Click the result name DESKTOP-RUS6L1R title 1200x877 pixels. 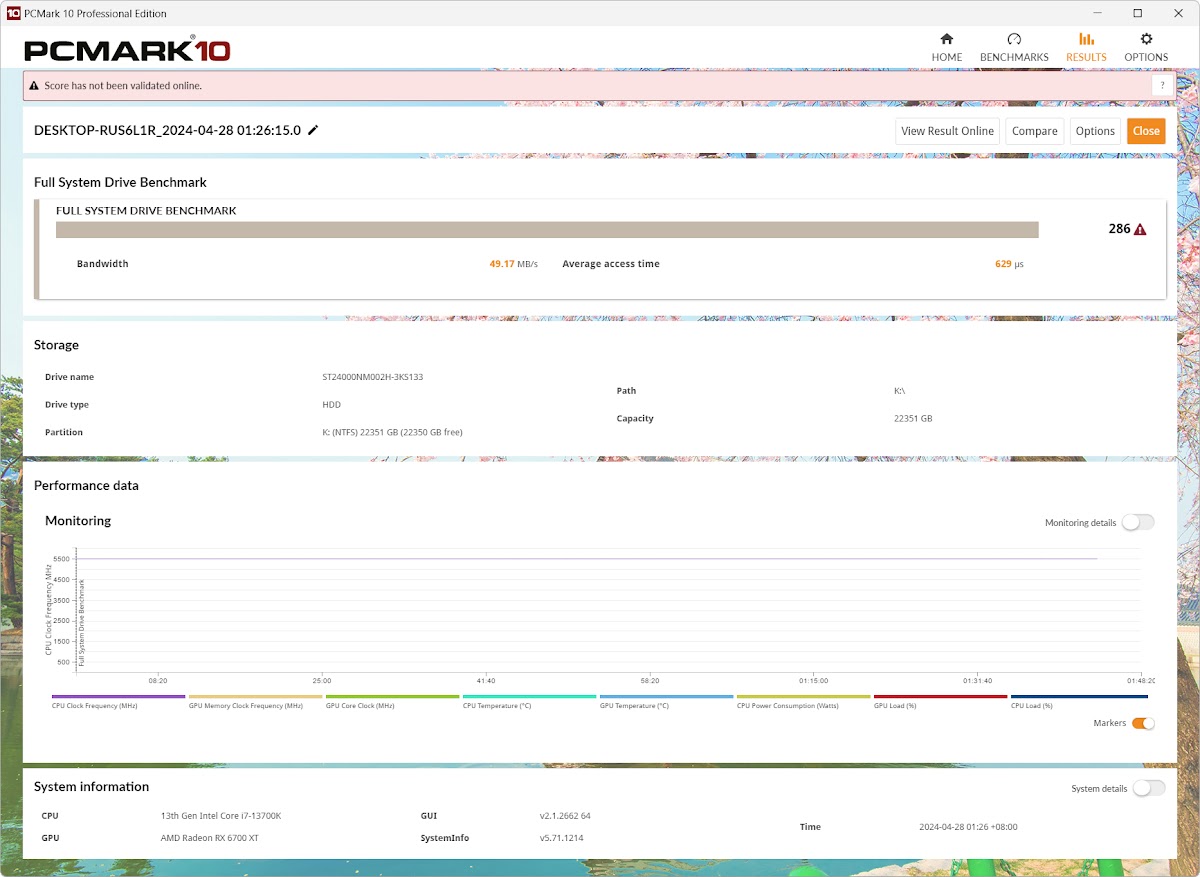[x=167, y=130]
